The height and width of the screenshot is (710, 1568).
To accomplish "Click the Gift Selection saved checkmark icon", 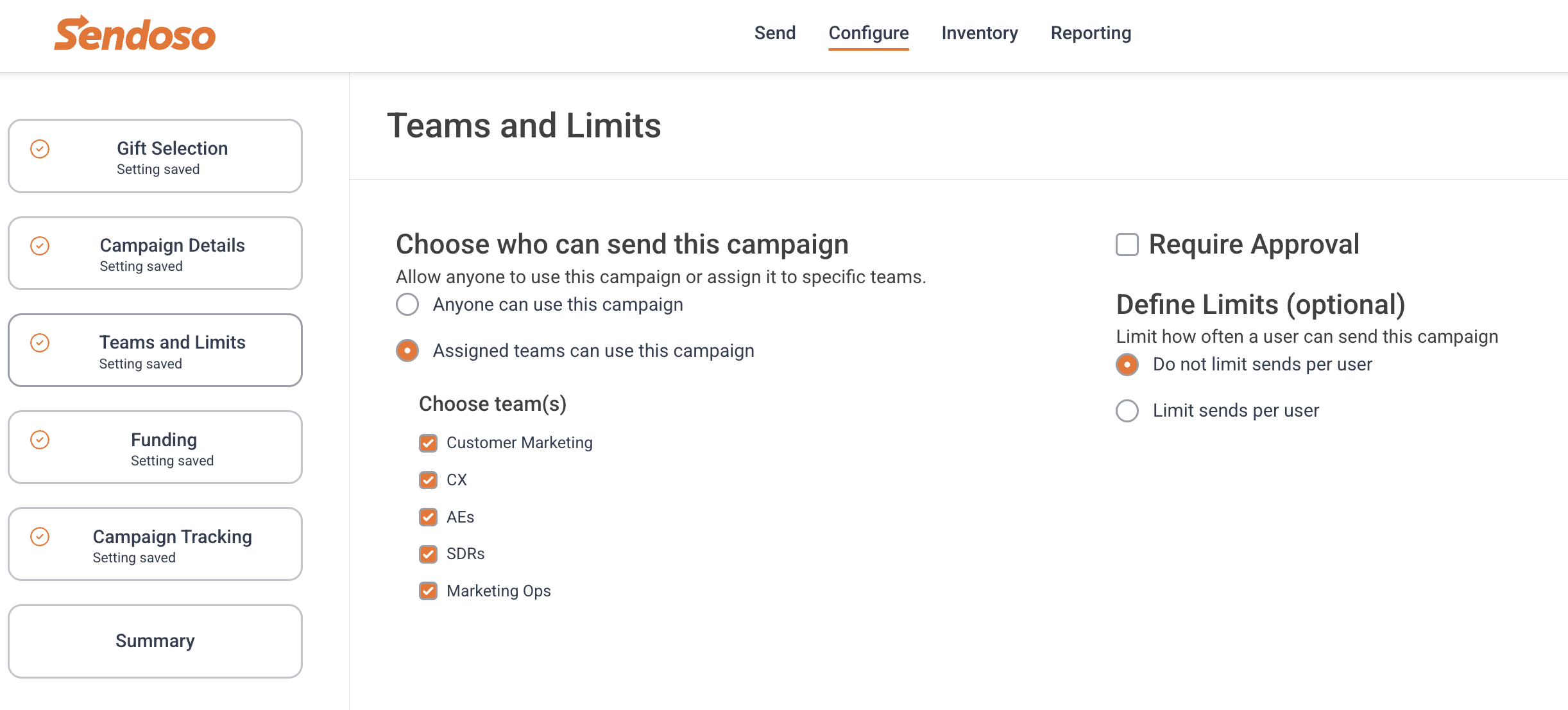I will 40,149.
